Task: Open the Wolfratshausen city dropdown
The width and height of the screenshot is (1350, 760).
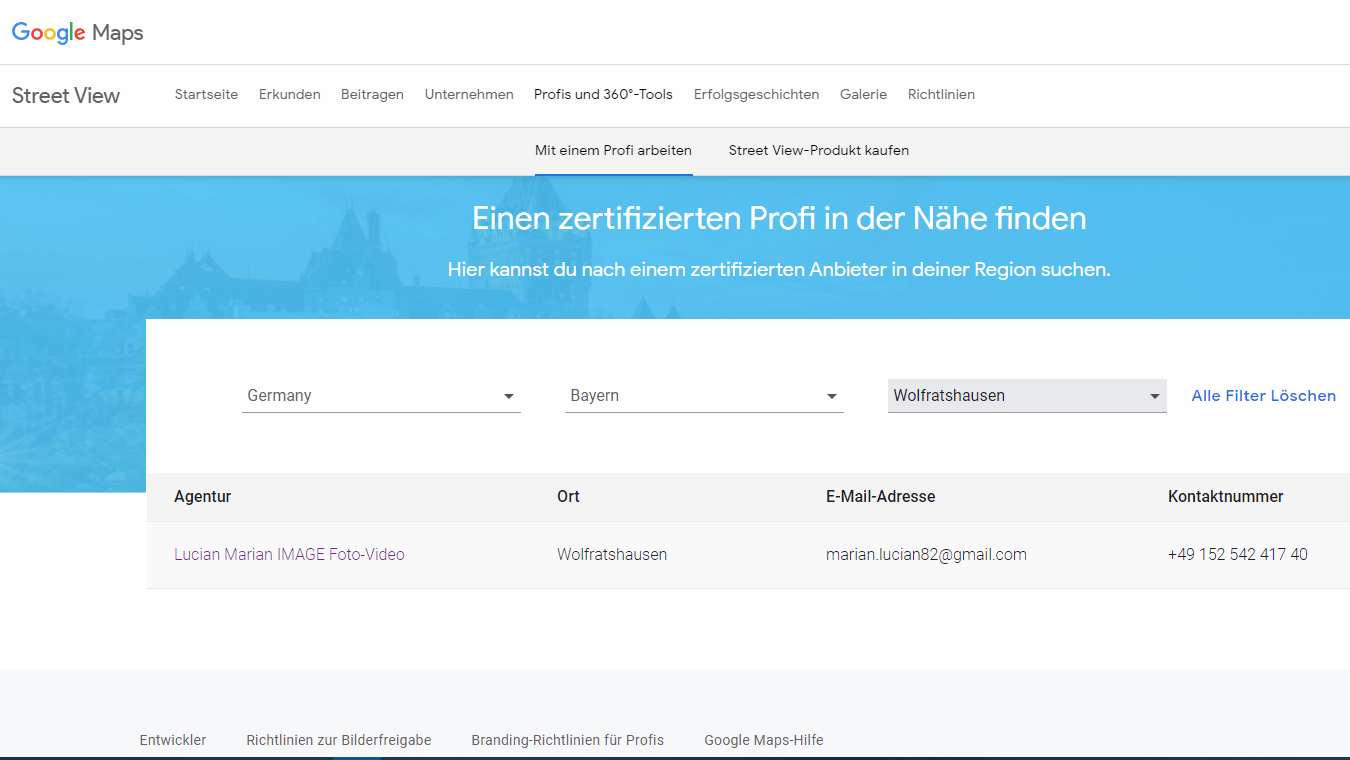Action: tap(1027, 396)
